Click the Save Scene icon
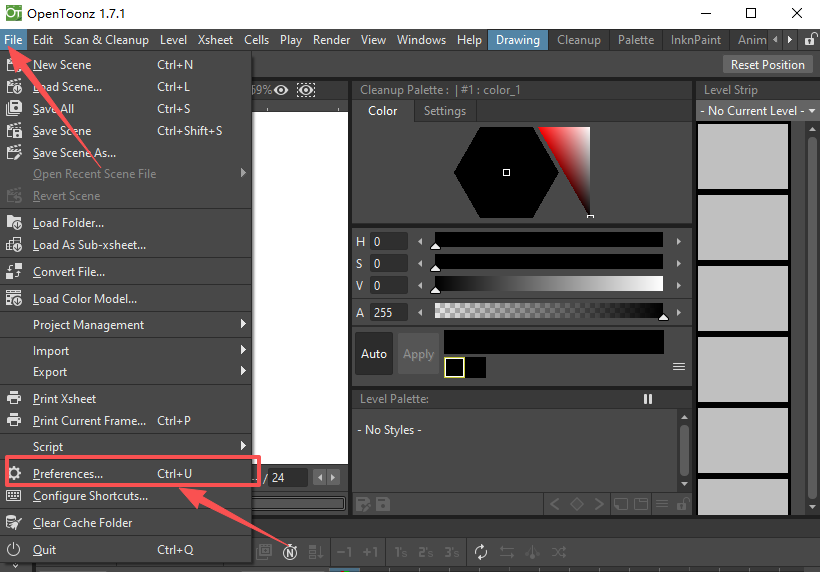 14,130
